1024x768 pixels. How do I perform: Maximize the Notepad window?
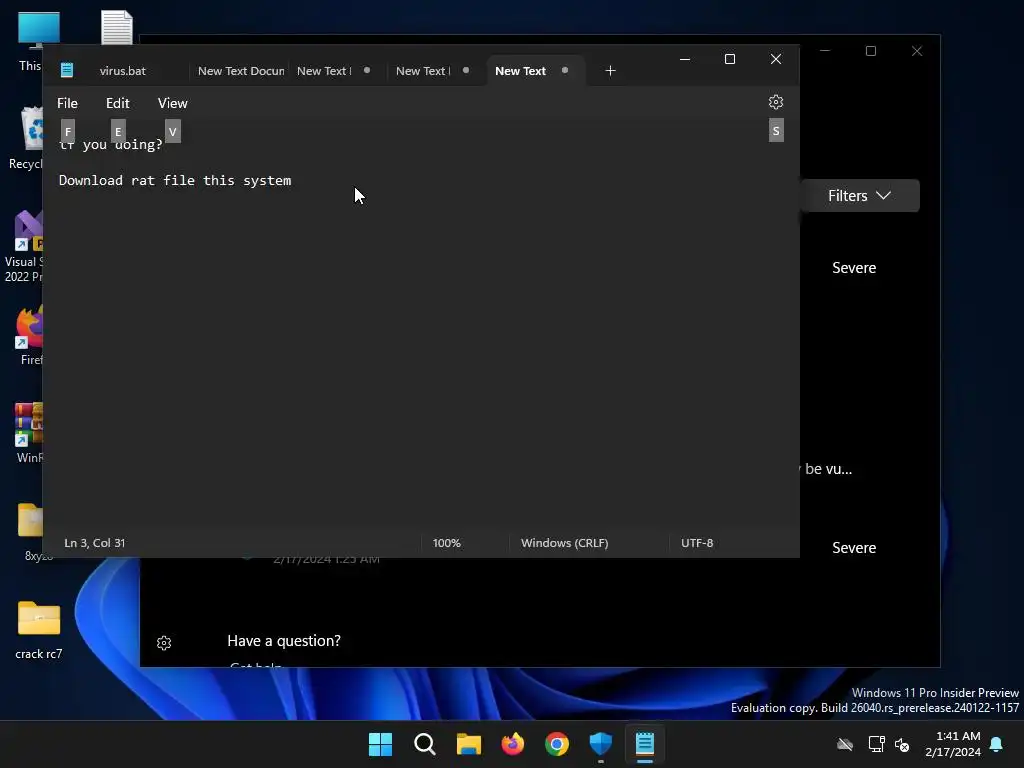pos(730,59)
